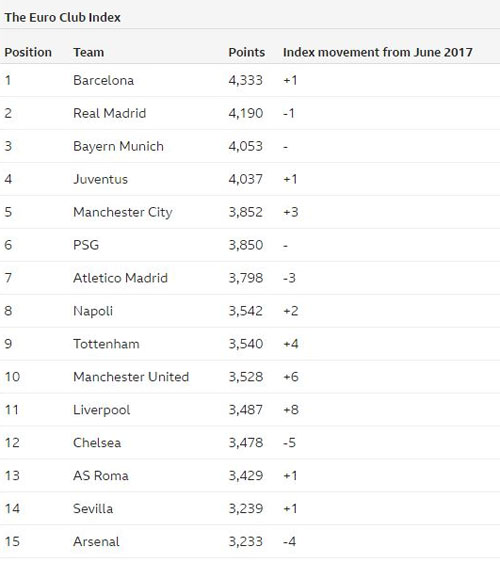500x563 pixels.
Task: Click Sevilla's points value 3,239
Action: tap(246, 508)
